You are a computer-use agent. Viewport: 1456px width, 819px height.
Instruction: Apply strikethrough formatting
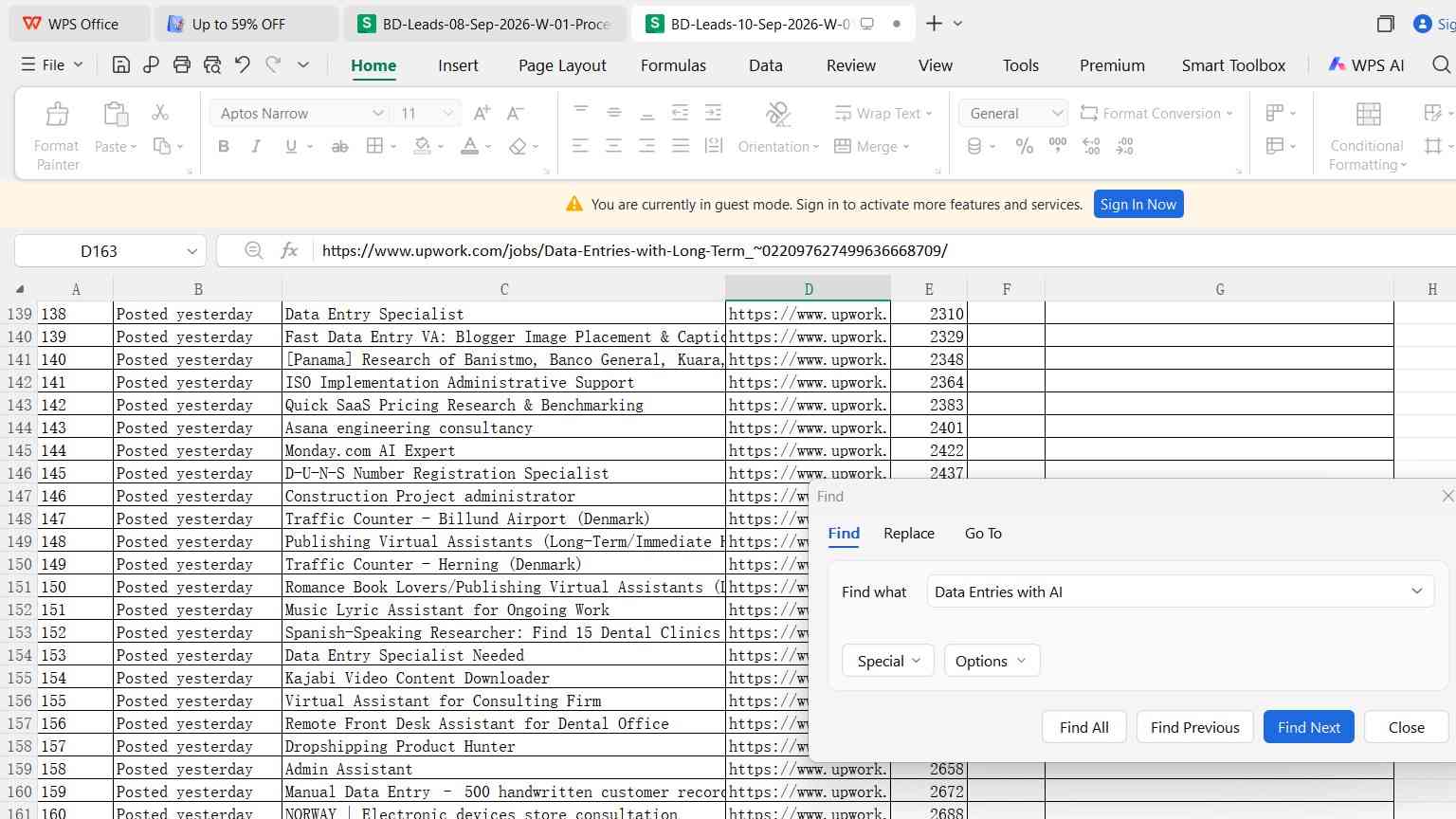point(339,146)
